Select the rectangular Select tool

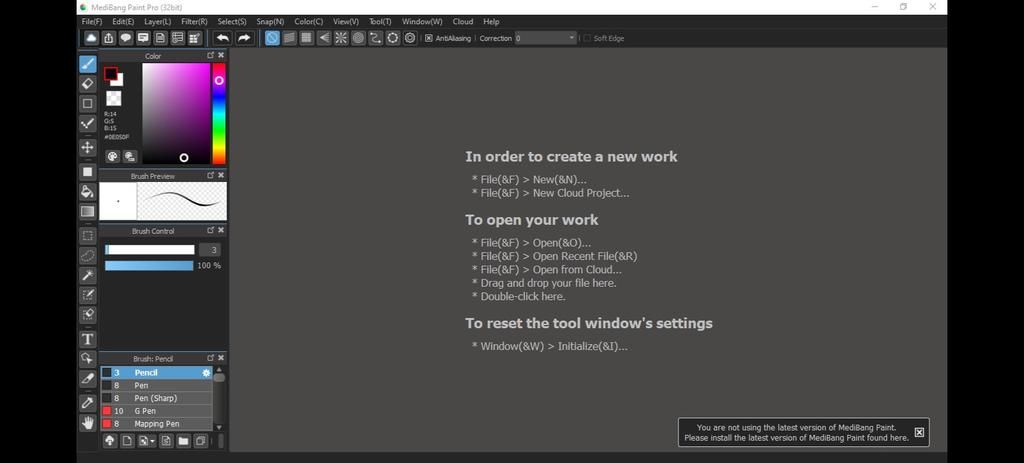tap(88, 236)
